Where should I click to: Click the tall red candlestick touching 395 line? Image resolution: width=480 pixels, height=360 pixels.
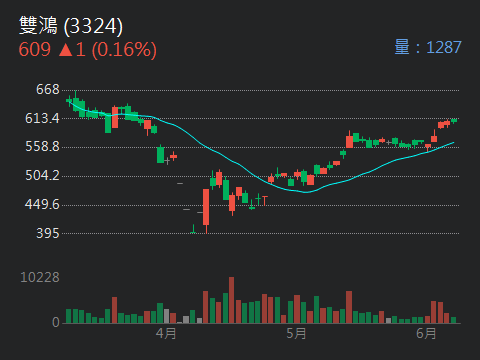tap(206, 210)
